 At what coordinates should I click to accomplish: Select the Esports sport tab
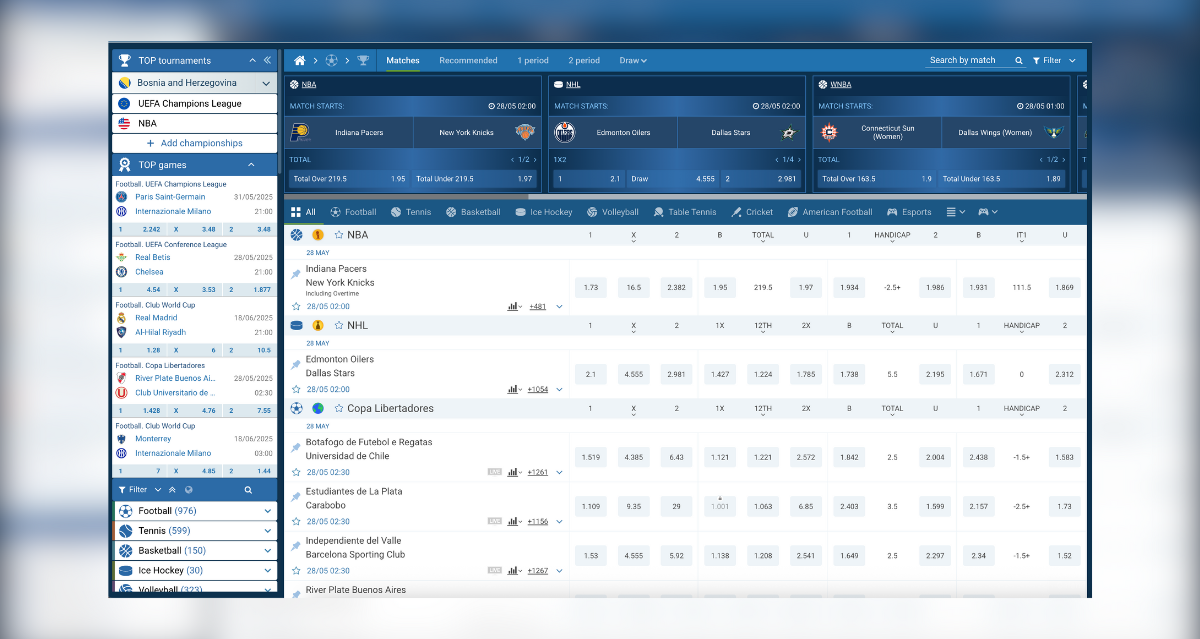coord(909,212)
